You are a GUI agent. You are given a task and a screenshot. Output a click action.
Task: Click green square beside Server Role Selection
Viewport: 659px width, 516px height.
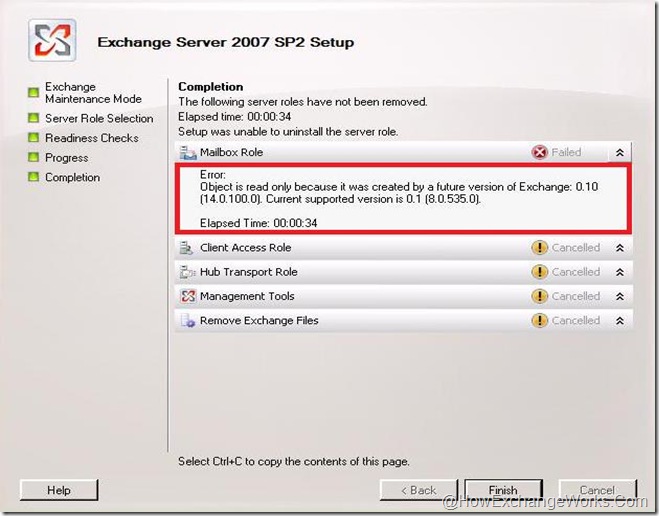tap(33, 118)
